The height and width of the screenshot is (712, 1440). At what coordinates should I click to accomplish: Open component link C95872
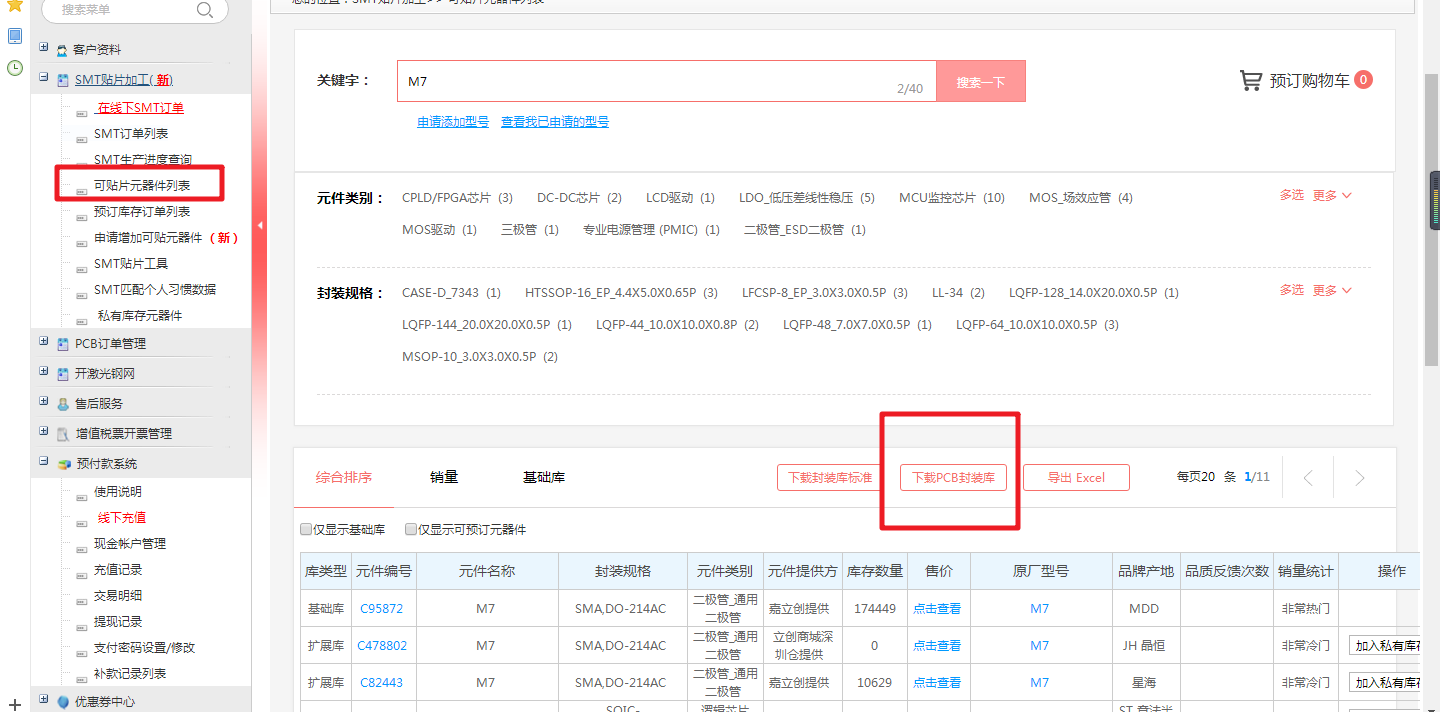[x=382, y=609]
